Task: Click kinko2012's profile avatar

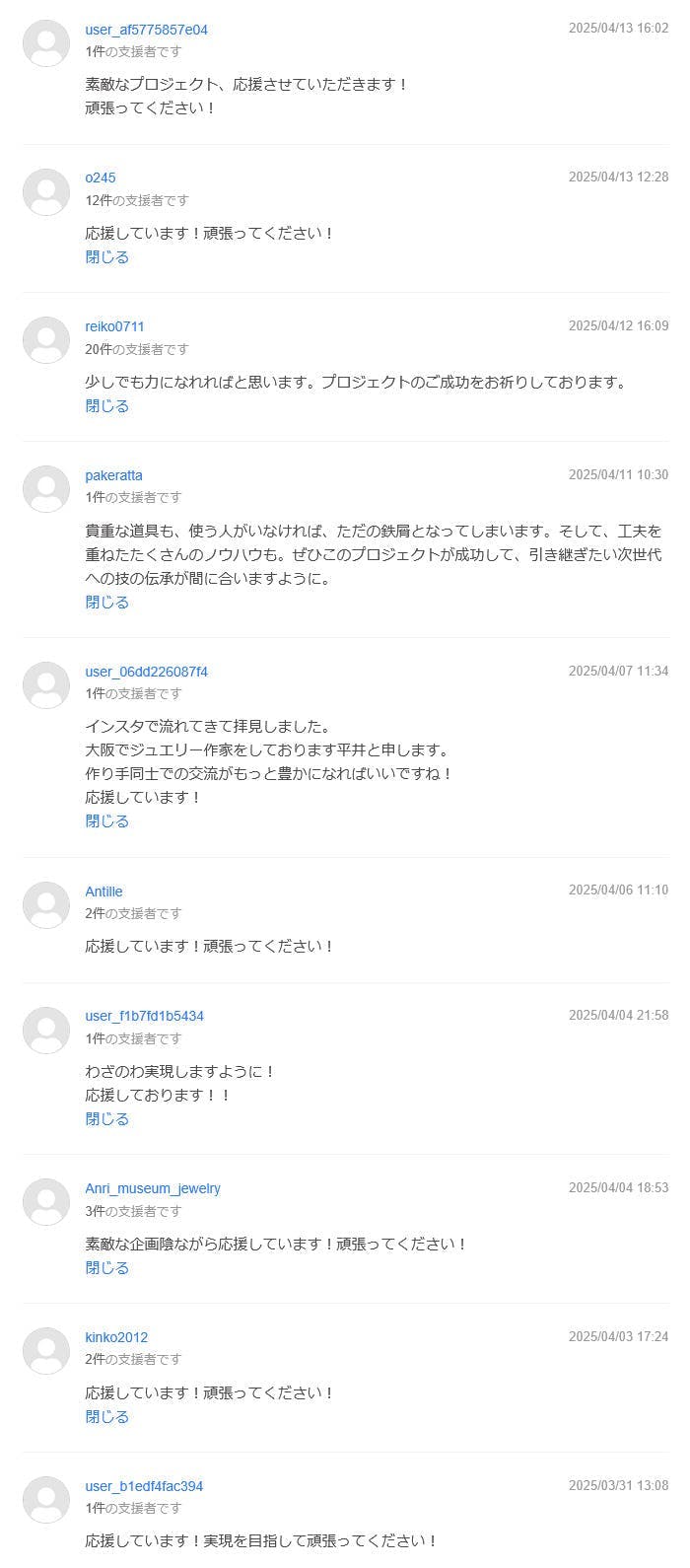Action: click(46, 1351)
